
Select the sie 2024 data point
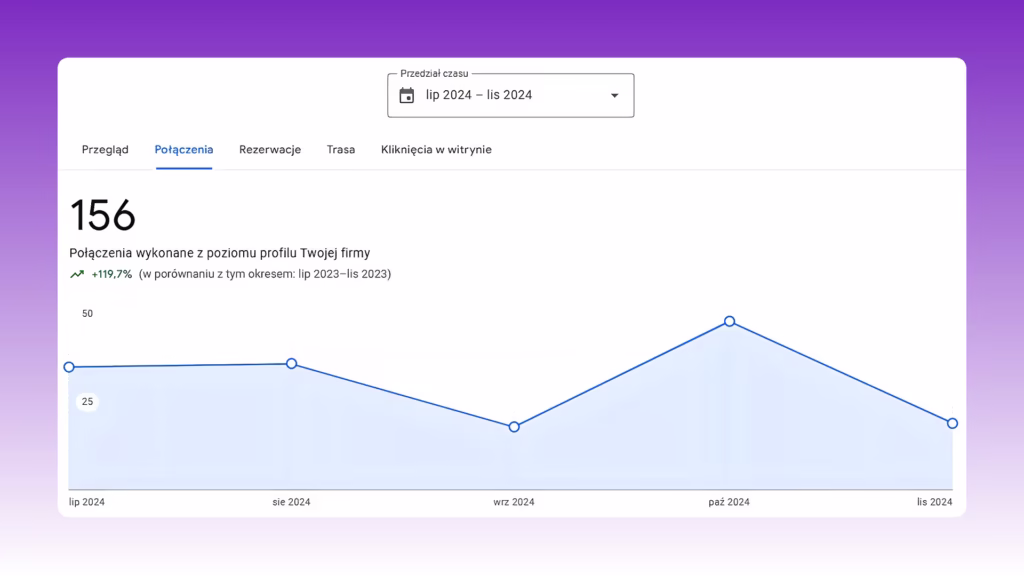coord(291,363)
